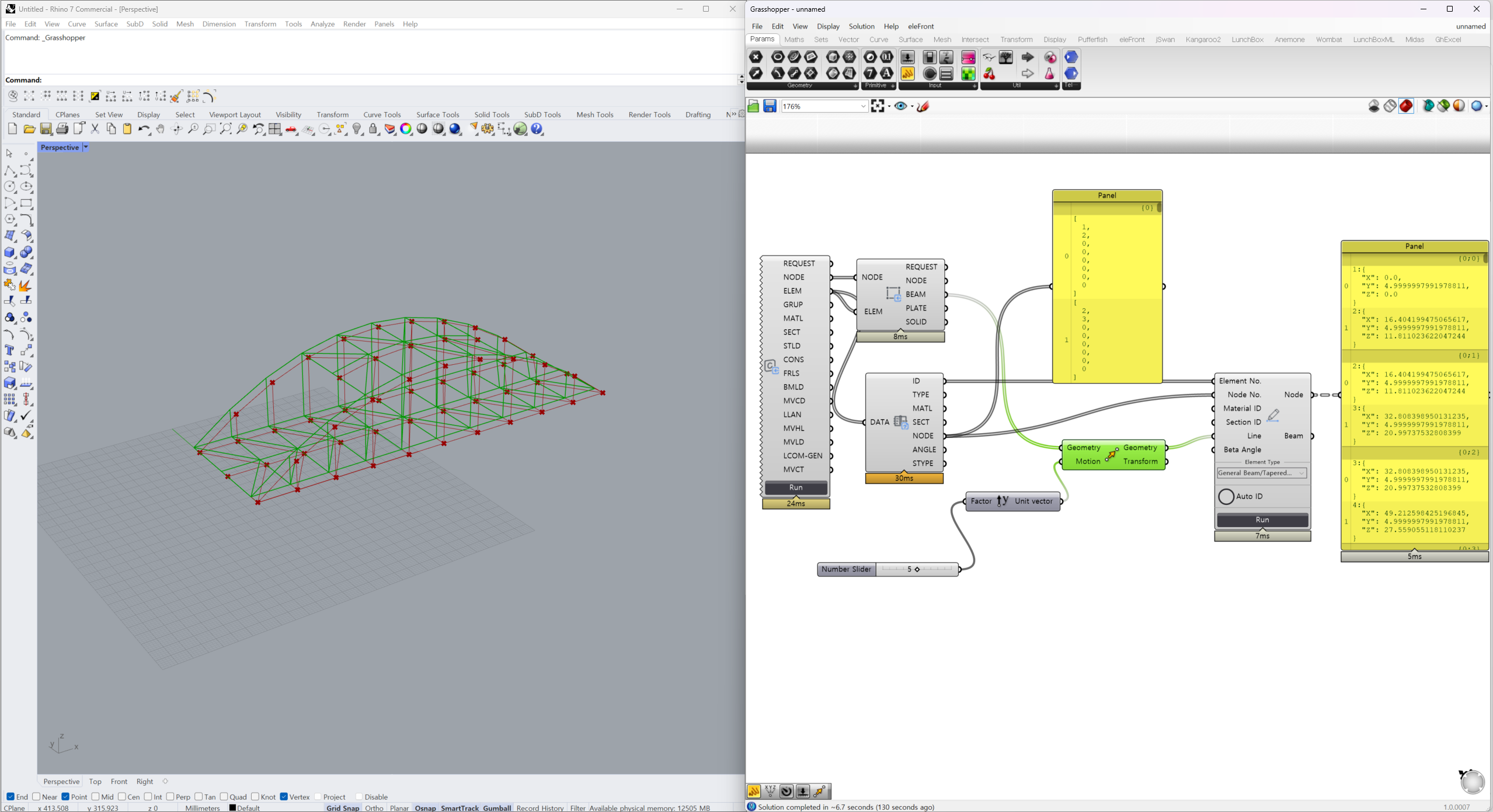Open the color wheel object properties icon
This screenshot has height=812, width=1493.
point(406,129)
